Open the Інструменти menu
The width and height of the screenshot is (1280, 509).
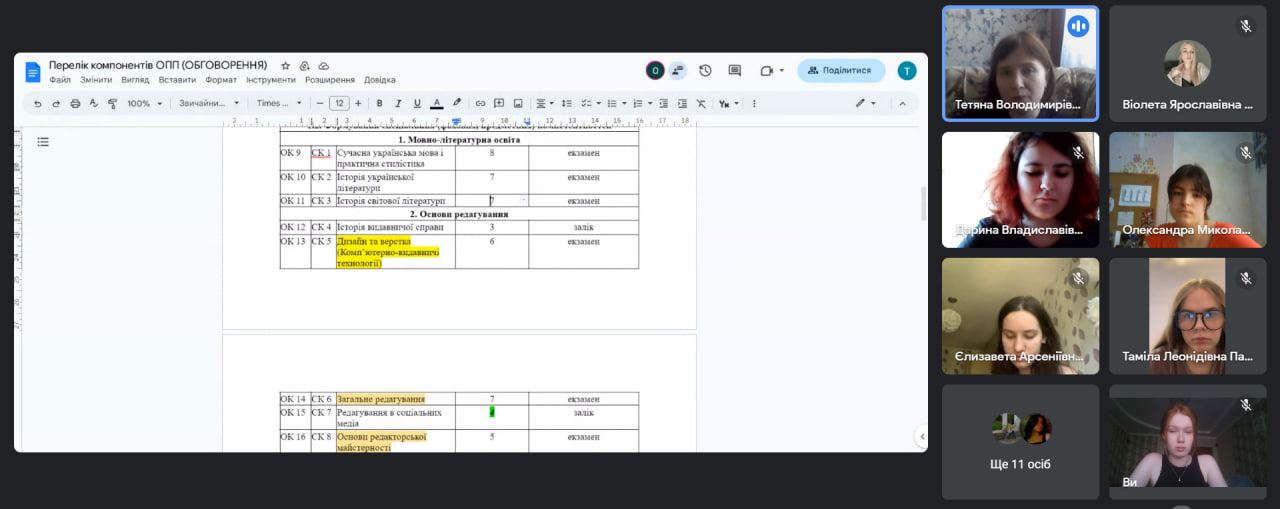pos(271,80)
